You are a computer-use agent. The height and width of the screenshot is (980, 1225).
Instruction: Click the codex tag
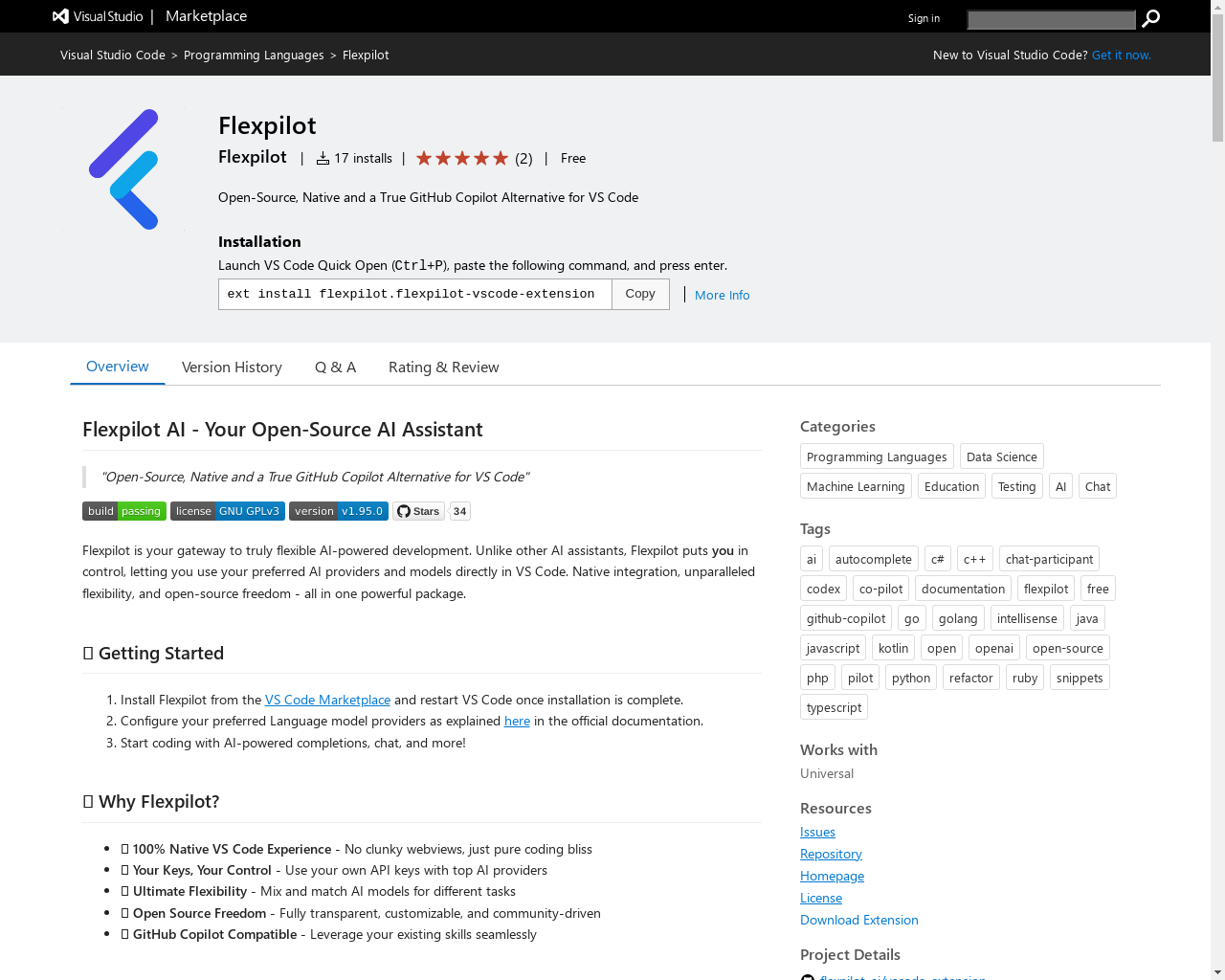point(823,589)
